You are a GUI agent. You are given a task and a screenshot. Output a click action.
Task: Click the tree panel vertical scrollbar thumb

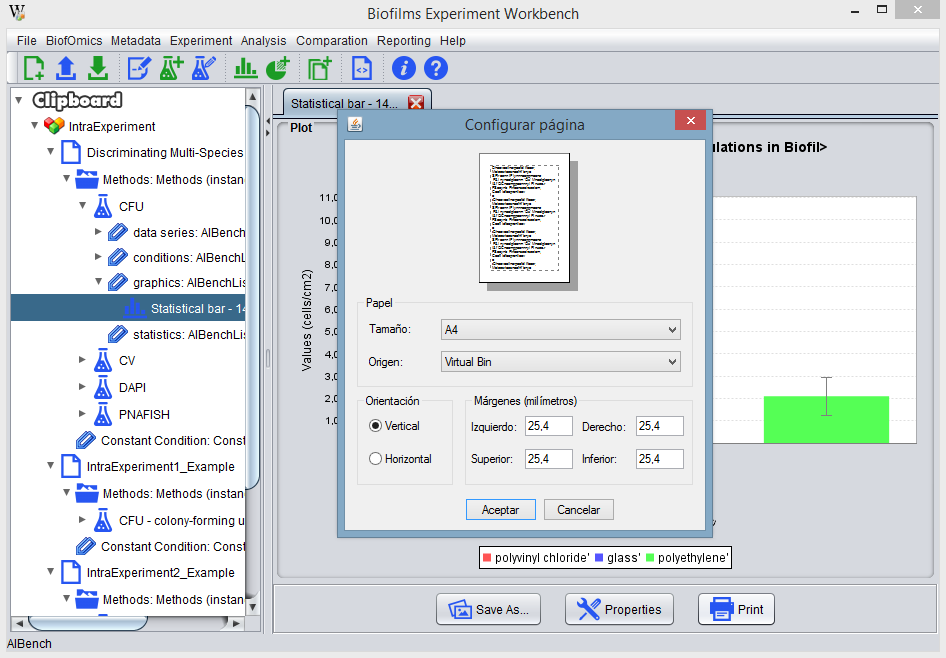click(x=253, y=296)
